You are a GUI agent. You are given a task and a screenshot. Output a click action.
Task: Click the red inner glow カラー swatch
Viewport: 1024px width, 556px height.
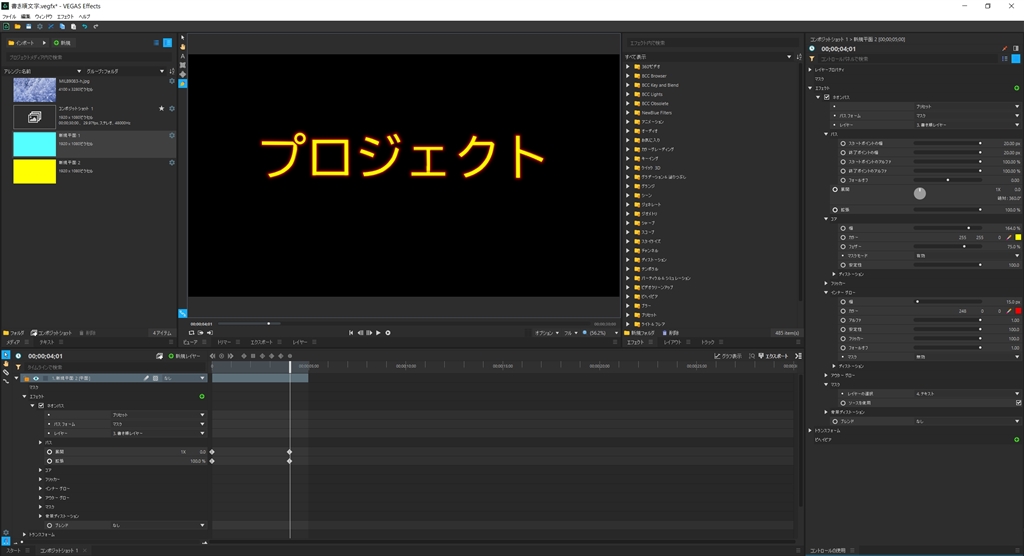coord(1017,312)
